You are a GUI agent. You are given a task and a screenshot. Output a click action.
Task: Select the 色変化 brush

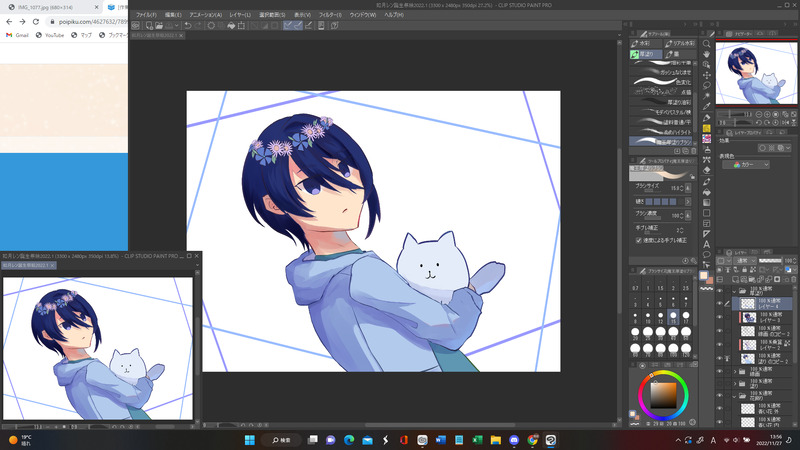pyautogui.click(x=661, y=82)
